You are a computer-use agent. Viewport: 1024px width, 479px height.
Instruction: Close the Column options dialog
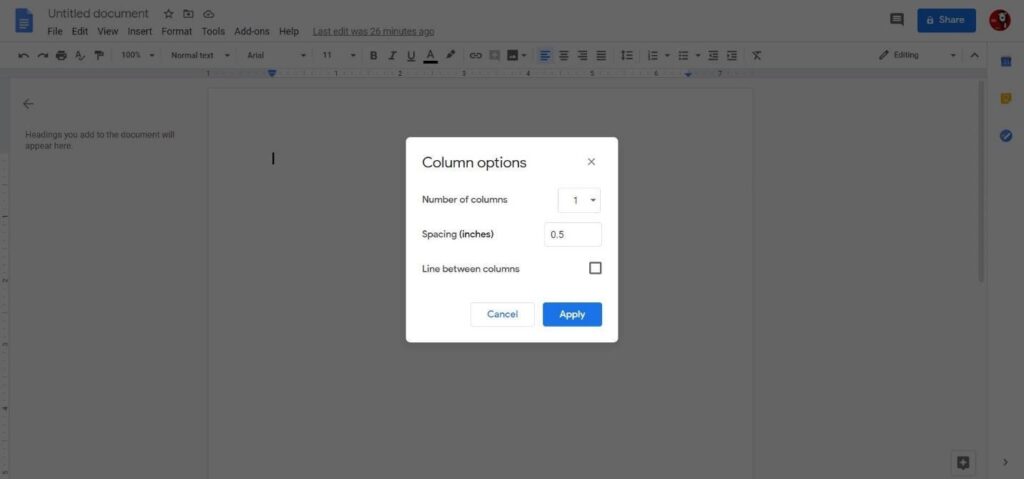tap(591, 162)
